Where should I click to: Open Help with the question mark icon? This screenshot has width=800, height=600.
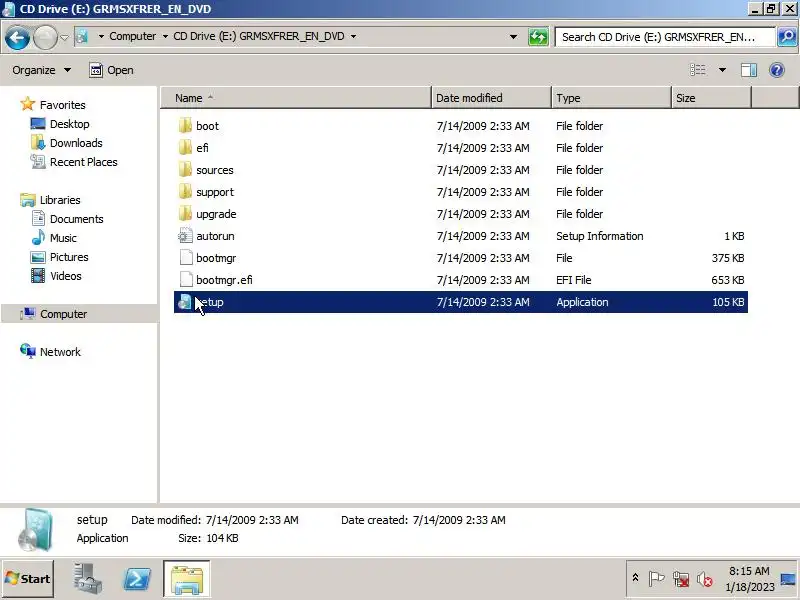point(777,70)
